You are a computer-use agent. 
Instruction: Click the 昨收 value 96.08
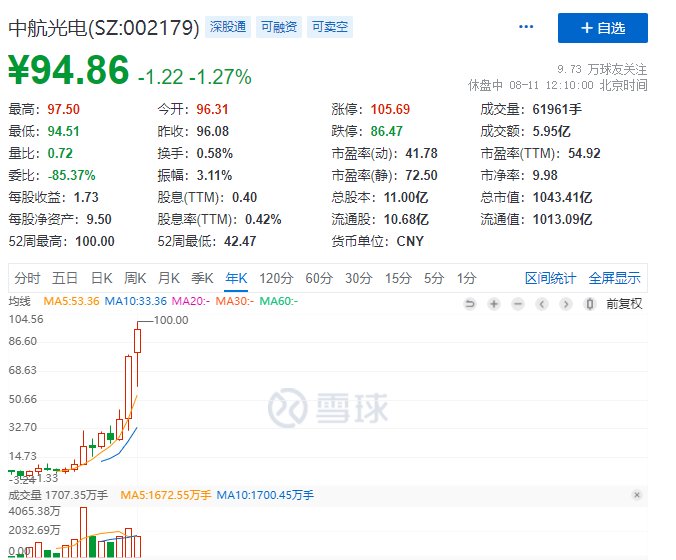pyautogui.click(x=213, y=131)
